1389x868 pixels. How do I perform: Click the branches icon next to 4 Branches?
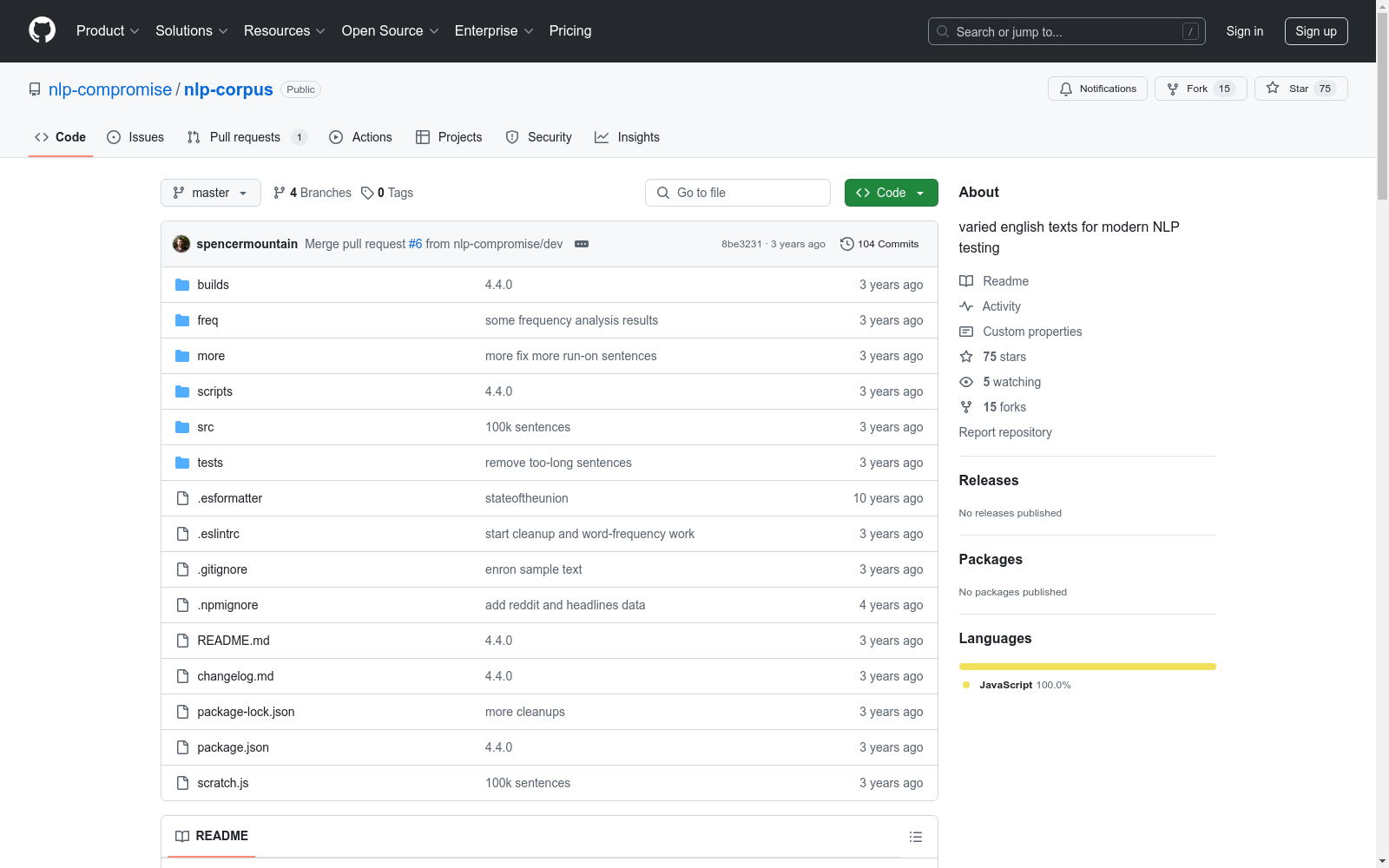tap(280, 193)
